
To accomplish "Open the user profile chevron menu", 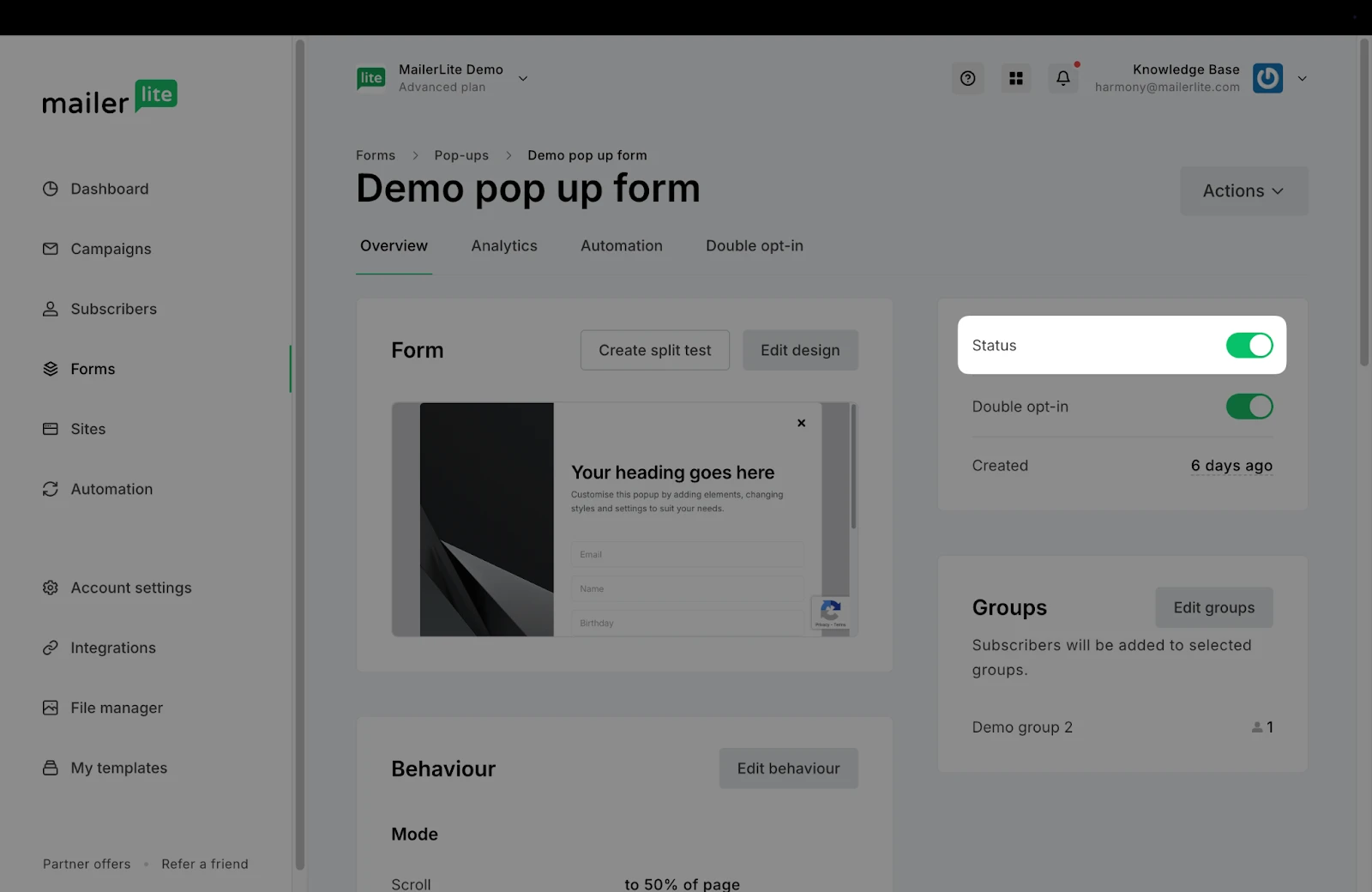I will 1302,78.
